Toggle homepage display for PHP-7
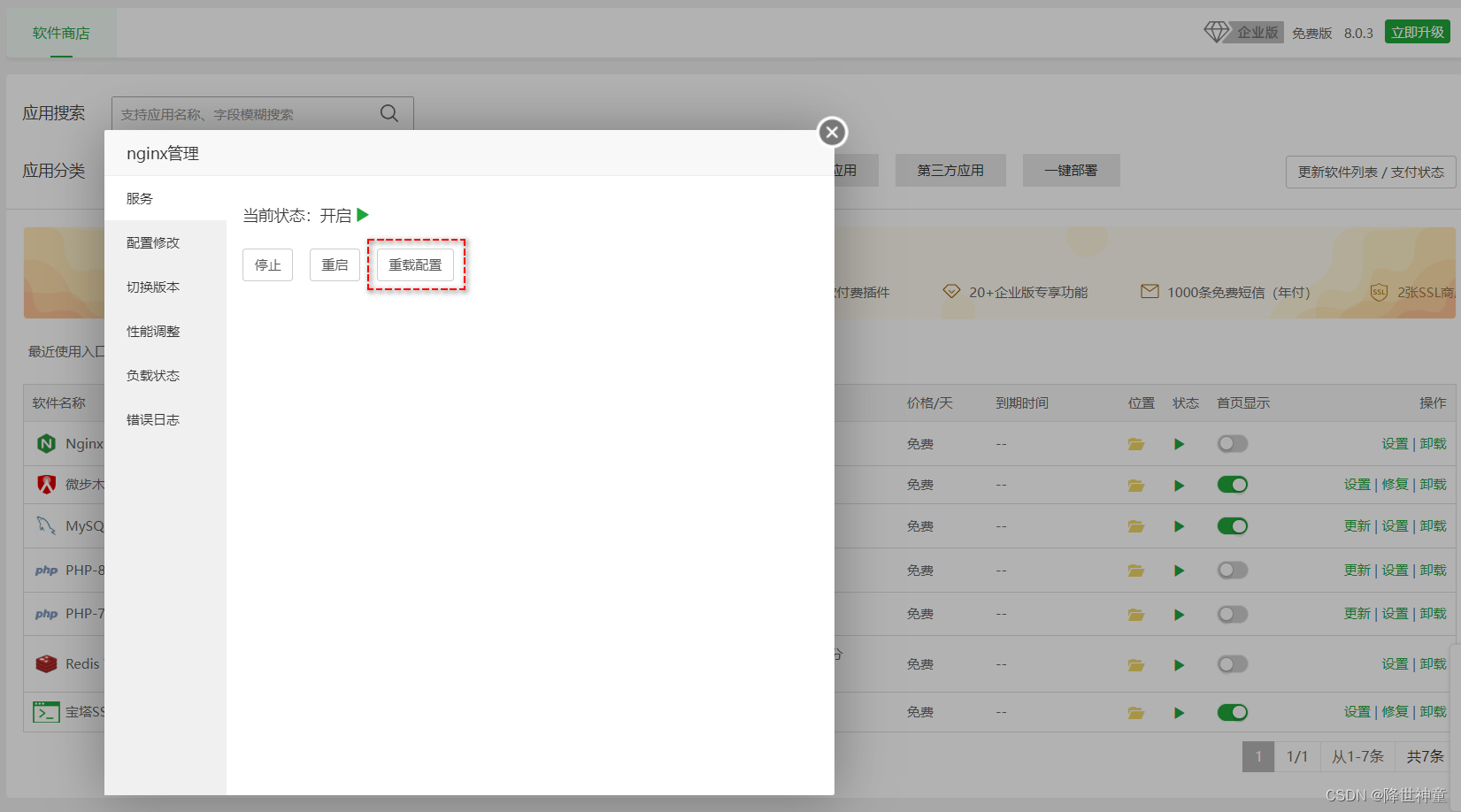 (1233, 613)
